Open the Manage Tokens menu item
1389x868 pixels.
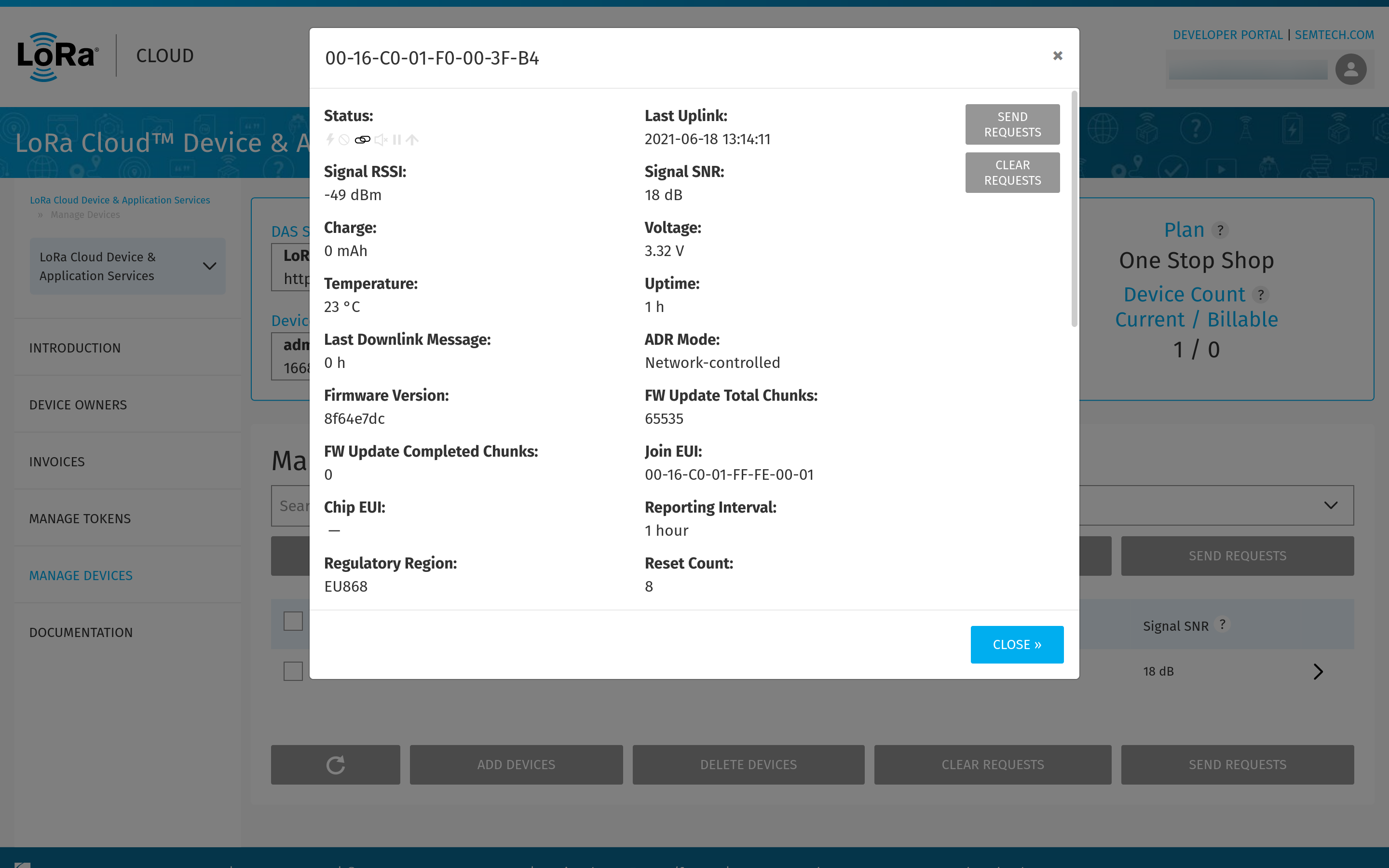pyautogui.click(x=80, y=518)
